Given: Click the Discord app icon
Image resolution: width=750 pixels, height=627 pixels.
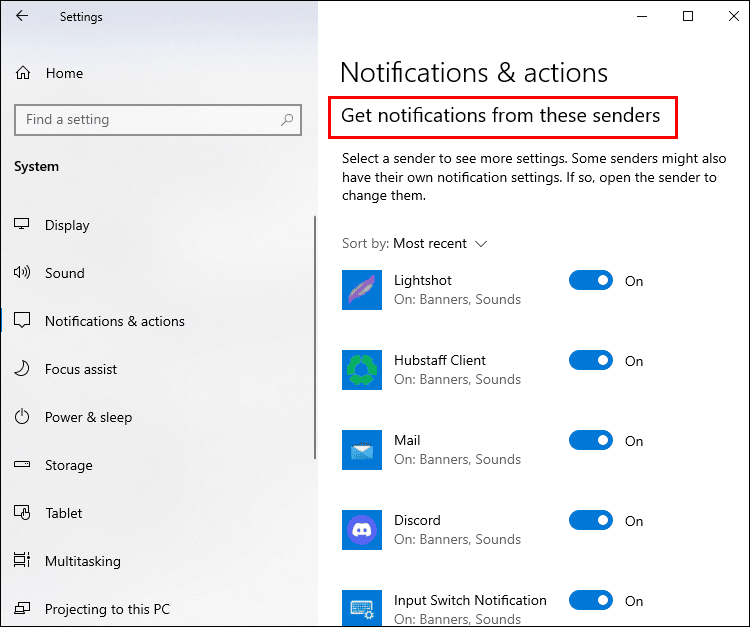Looking at the screenshot, I should click(x=362, y=530).
